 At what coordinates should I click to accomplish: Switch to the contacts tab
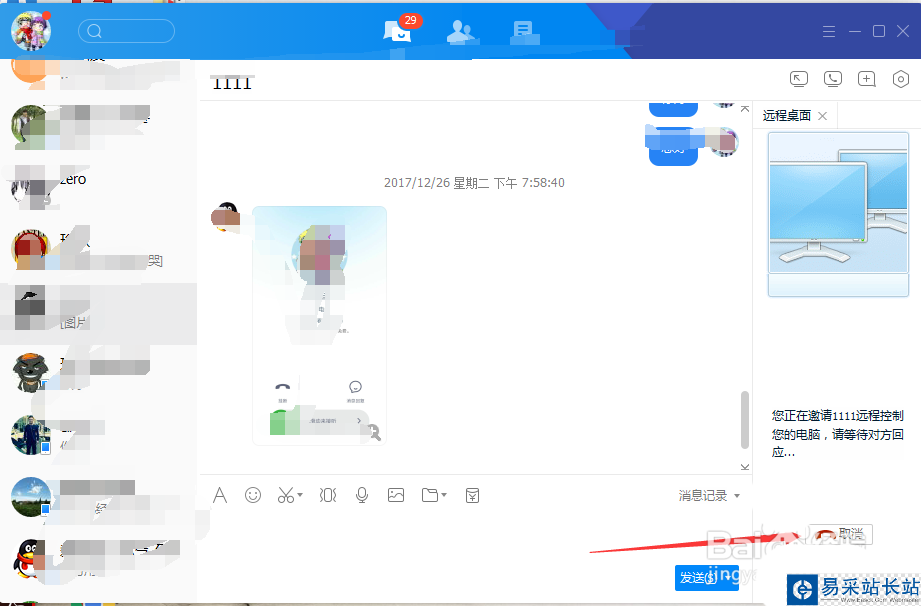(460, 32)
